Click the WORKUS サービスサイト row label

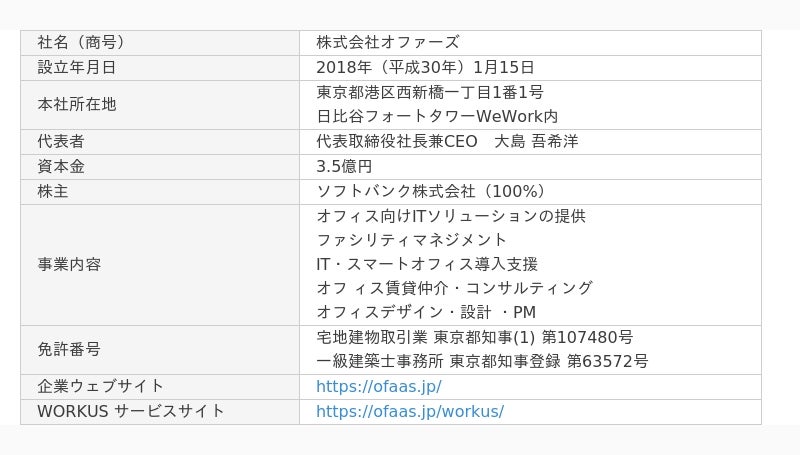(131, 412)
